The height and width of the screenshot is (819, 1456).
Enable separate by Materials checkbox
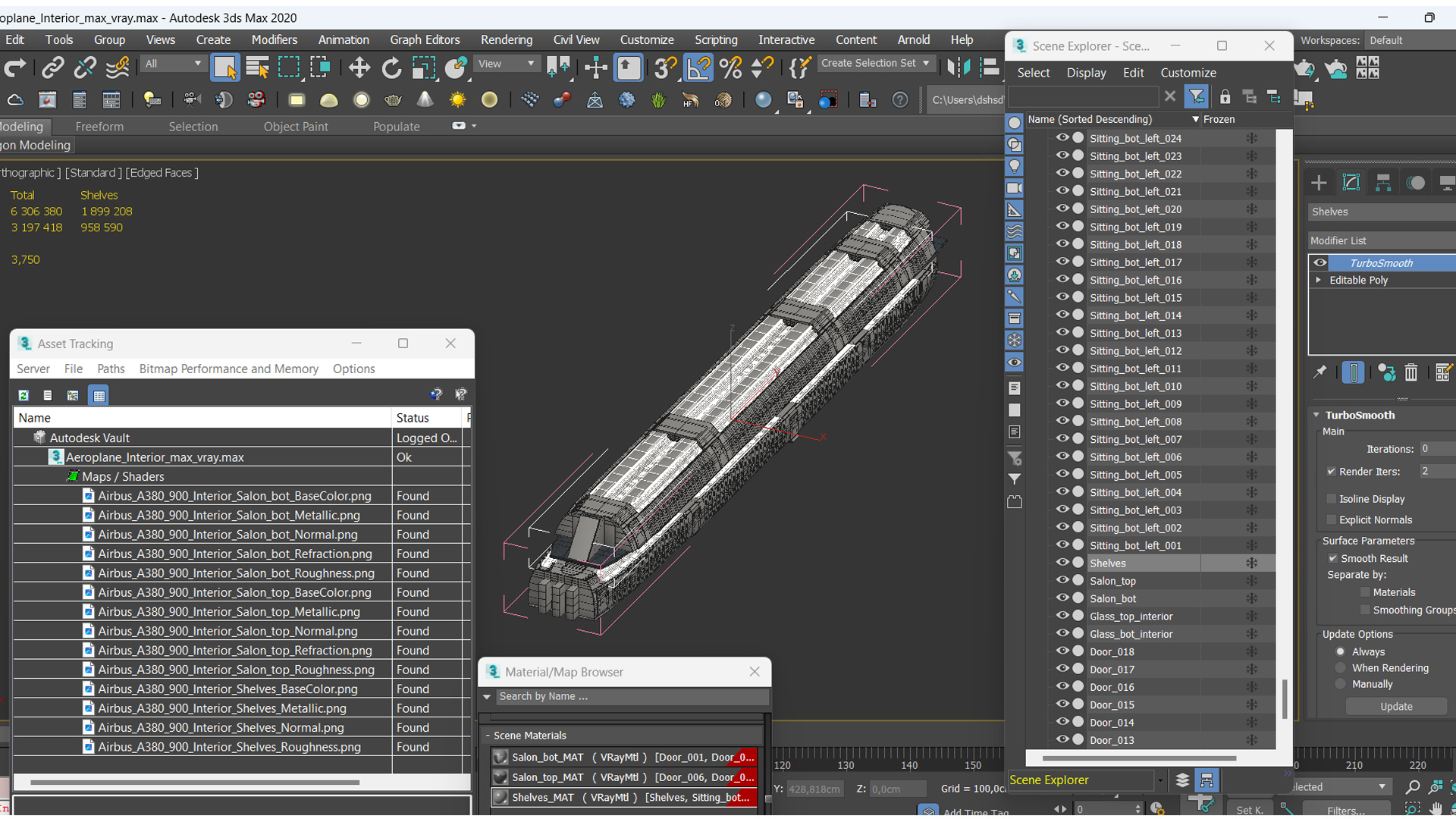1365,592
